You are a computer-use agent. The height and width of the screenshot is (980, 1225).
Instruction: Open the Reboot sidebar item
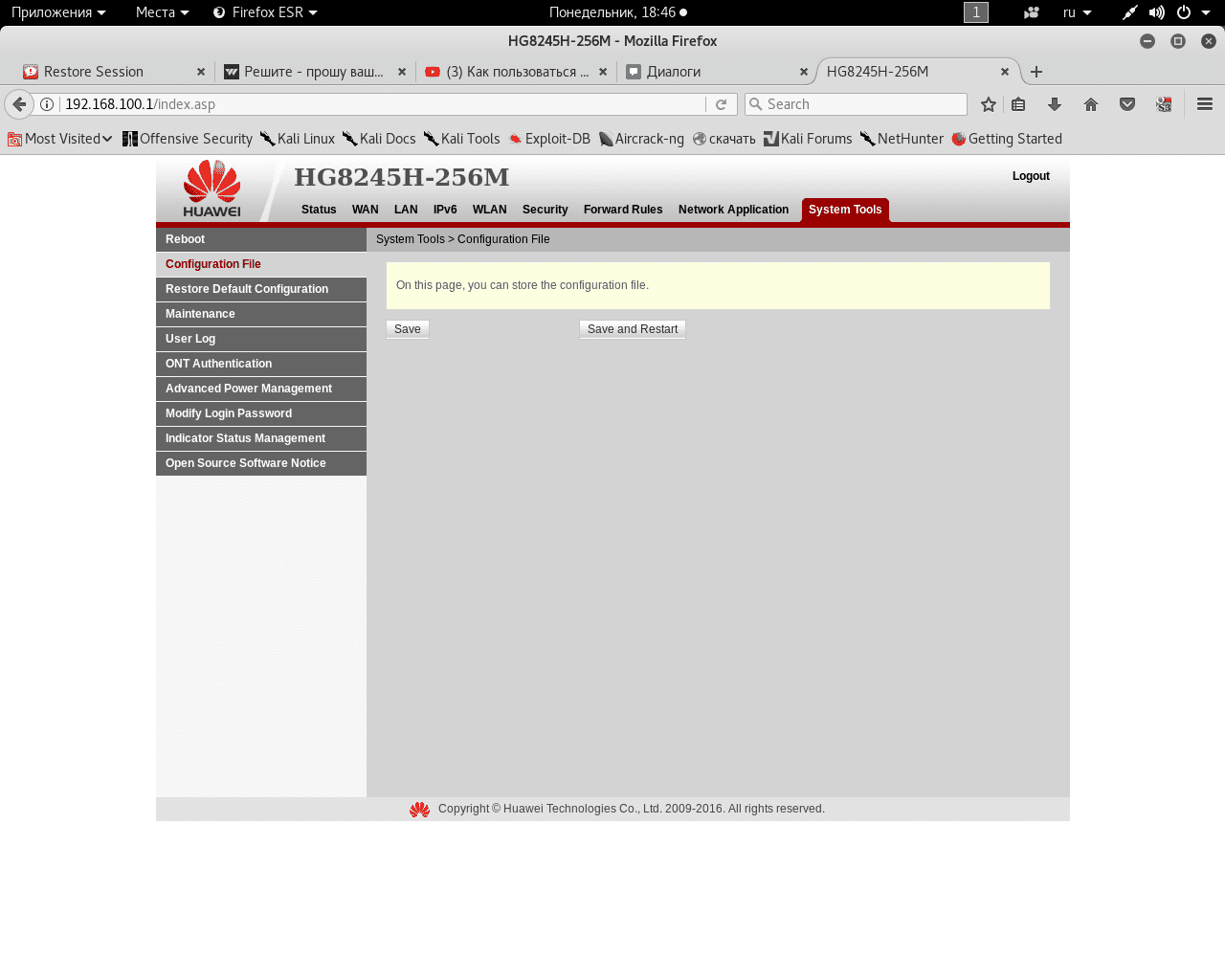pos(261,239)
